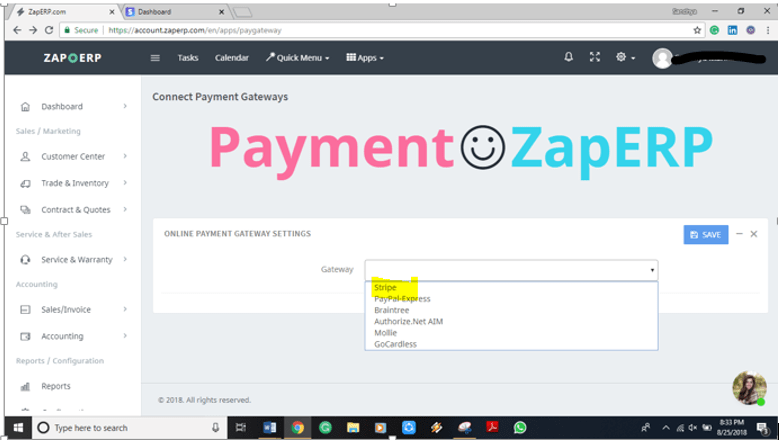This screenshot has width=783, height=442.
Task: Click the Sales/Invoice icon in sidebar
Action: 25,310
